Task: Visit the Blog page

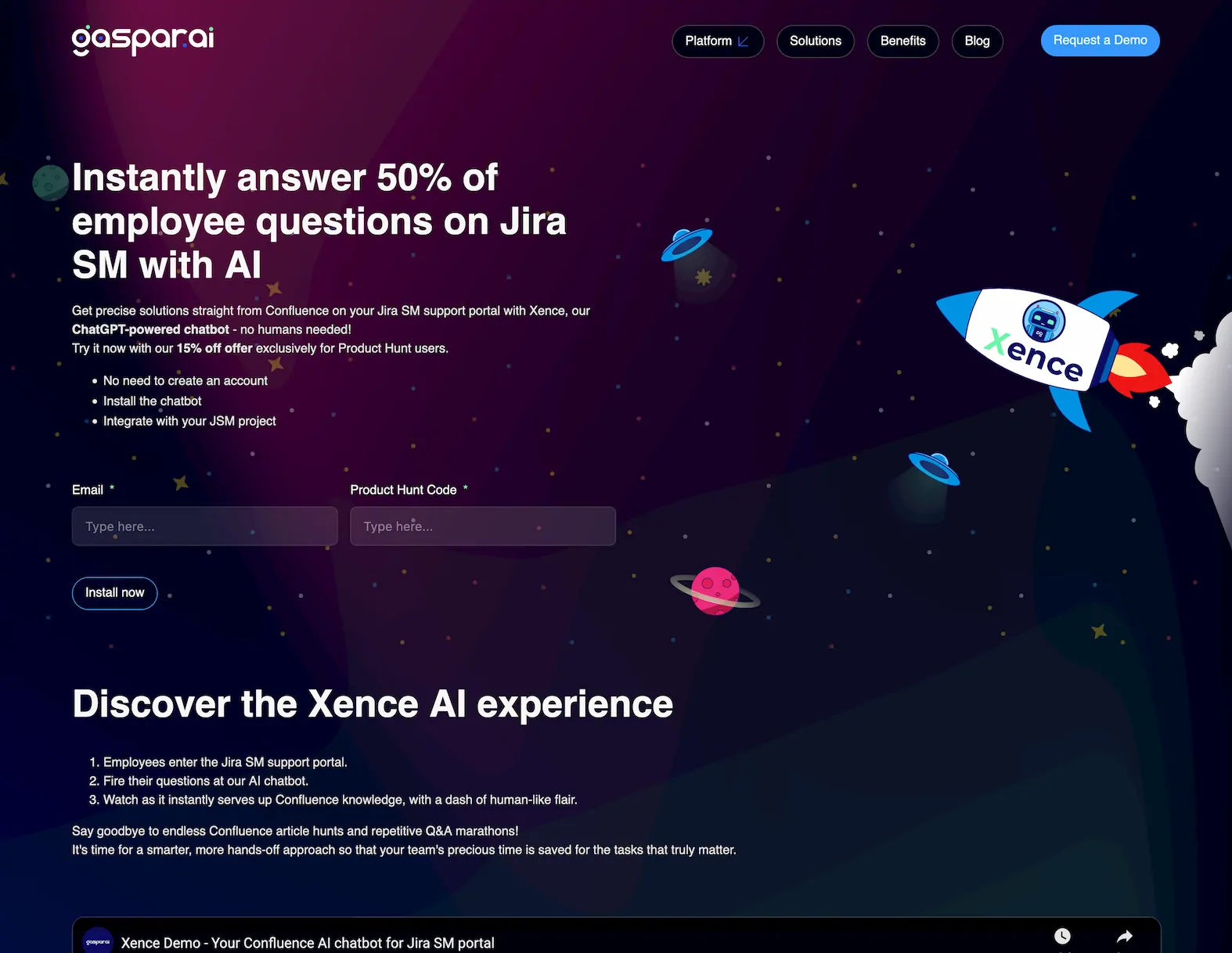Action: coord(977,41)
